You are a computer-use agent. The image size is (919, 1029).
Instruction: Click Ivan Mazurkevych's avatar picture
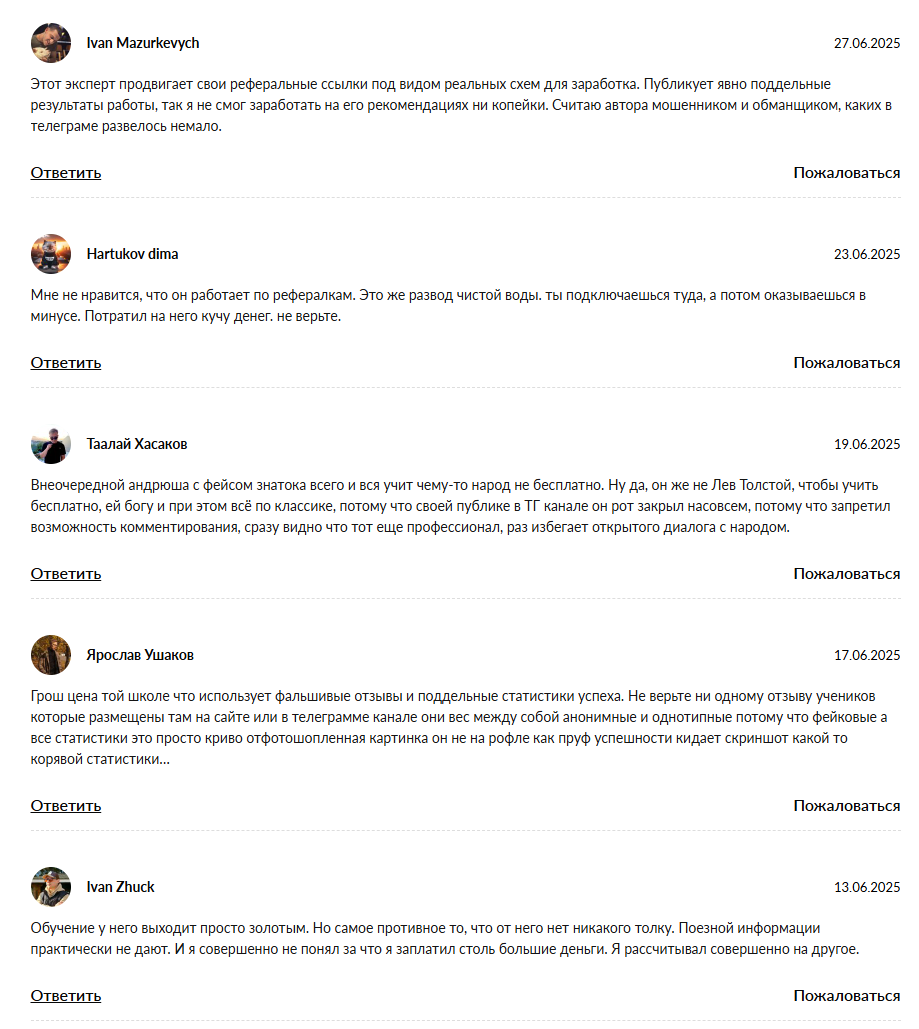pos(51,43)
